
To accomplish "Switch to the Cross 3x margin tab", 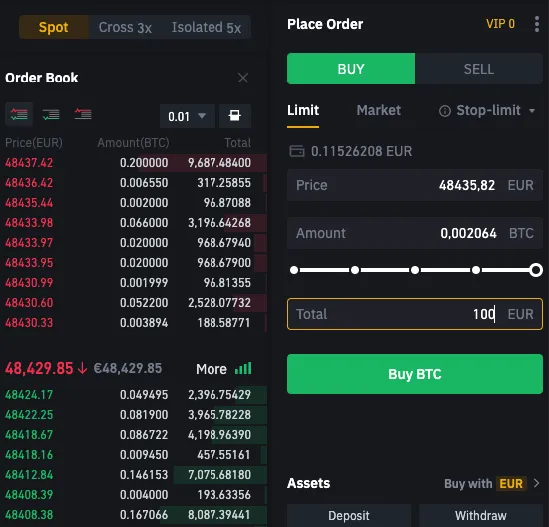I will click(x=125, y=27).
